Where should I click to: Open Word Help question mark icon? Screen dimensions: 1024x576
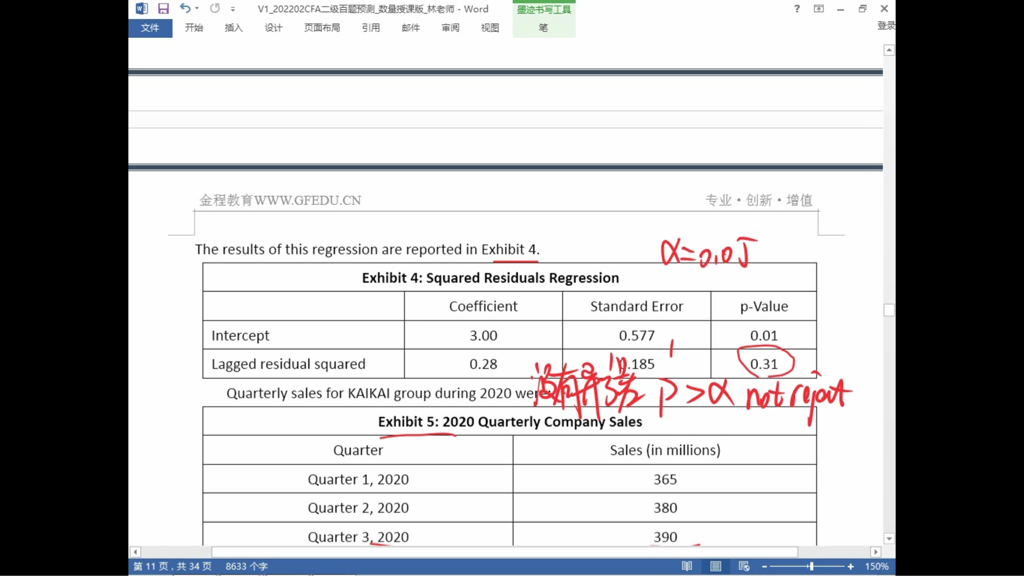(797, 8)
